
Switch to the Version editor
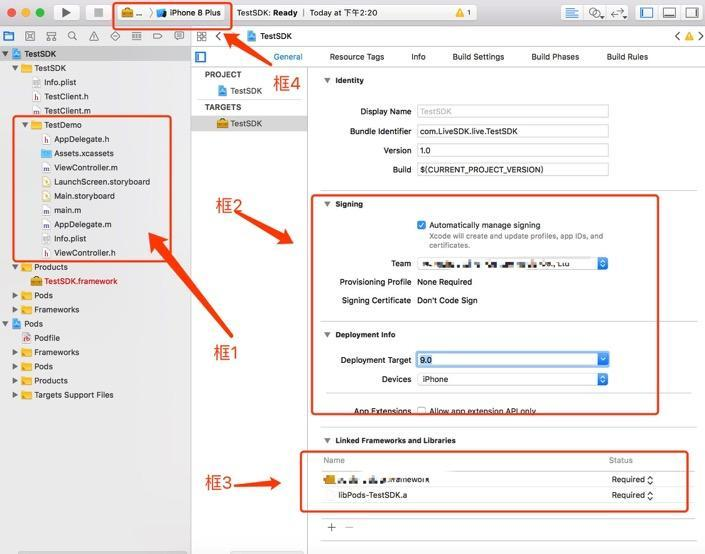pos(618,13)
